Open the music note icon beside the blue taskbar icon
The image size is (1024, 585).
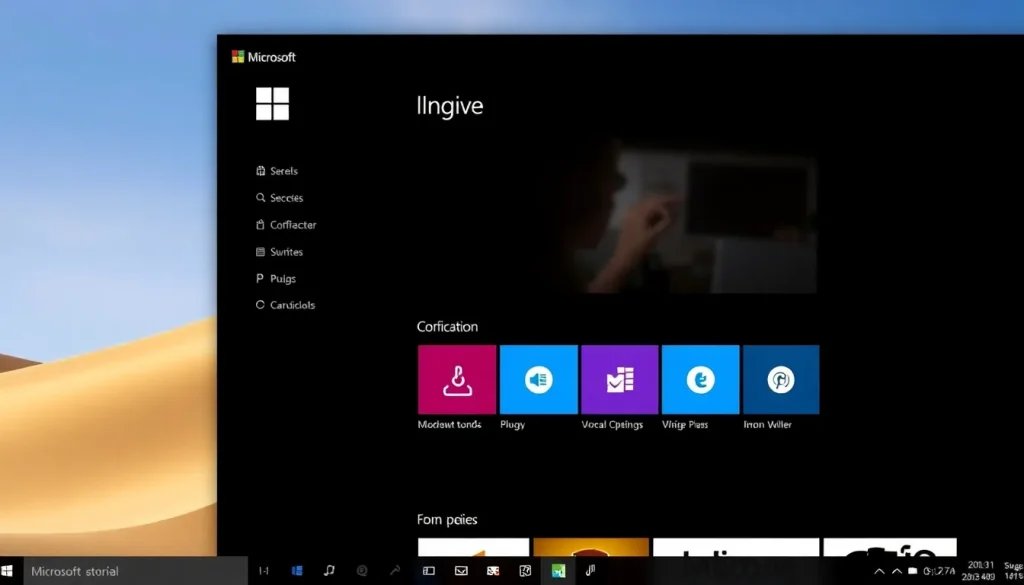tap(329, 571)
